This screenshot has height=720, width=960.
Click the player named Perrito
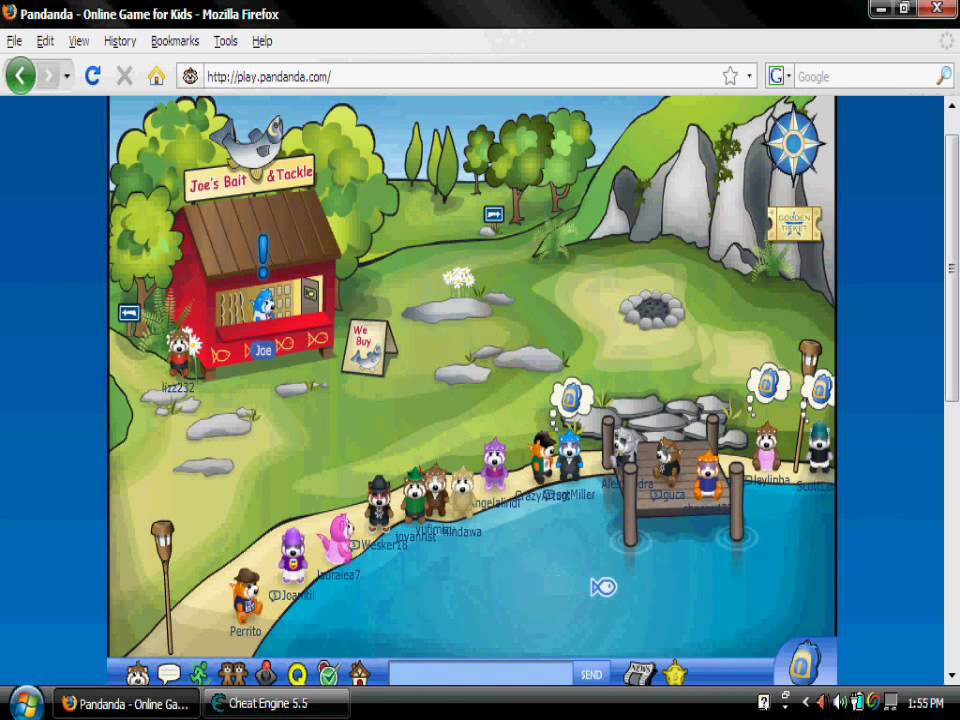click(x=247, y=595)
